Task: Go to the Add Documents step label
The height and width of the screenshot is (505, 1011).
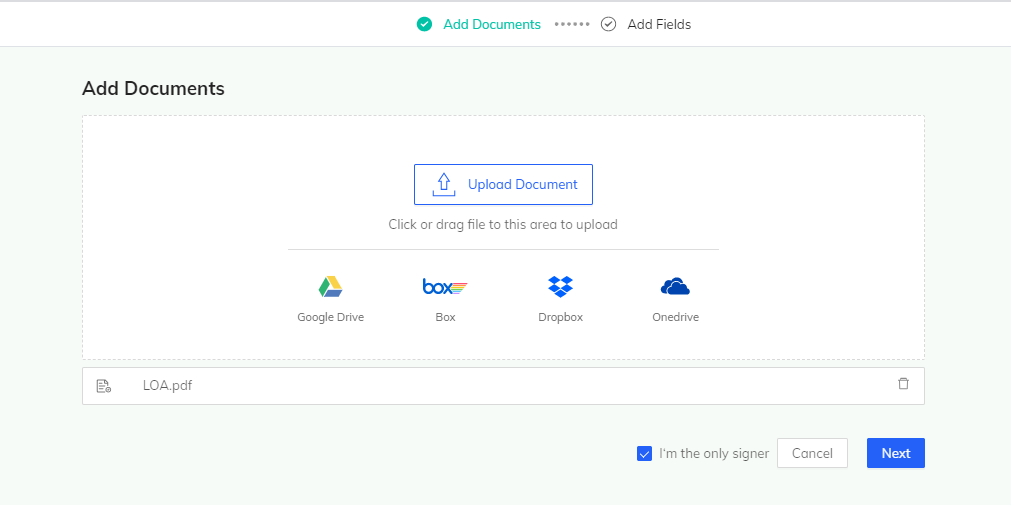Action: 492,24
